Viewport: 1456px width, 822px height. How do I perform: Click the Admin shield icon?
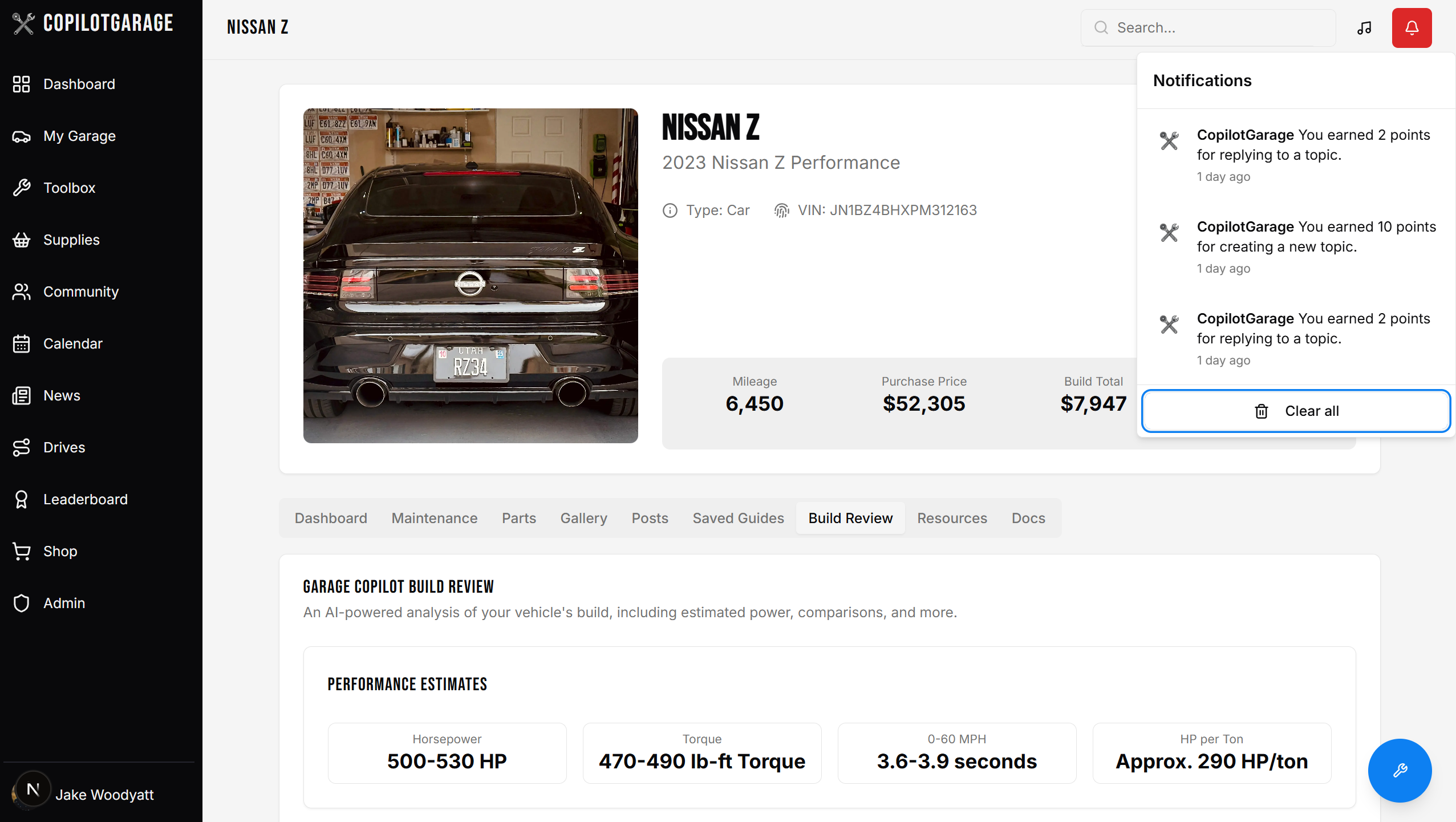[x=21, y=603]
